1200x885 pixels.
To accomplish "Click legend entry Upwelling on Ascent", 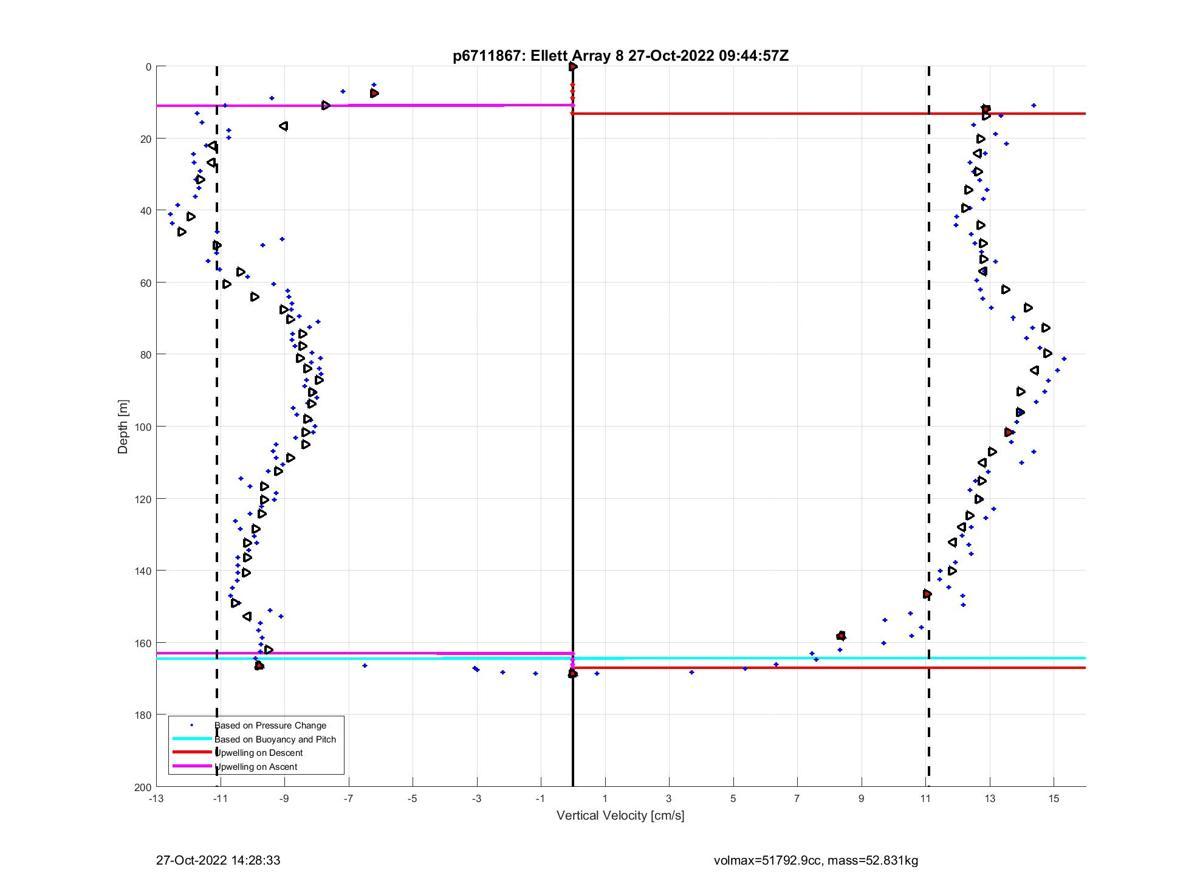I will click(x=255, y=767).
